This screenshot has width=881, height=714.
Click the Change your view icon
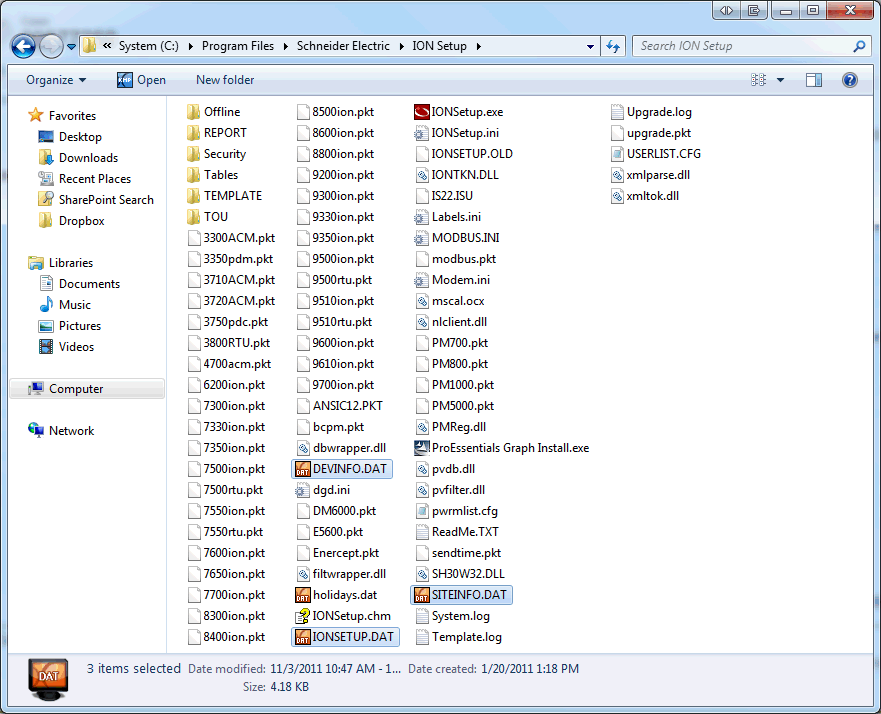point(759,80)
